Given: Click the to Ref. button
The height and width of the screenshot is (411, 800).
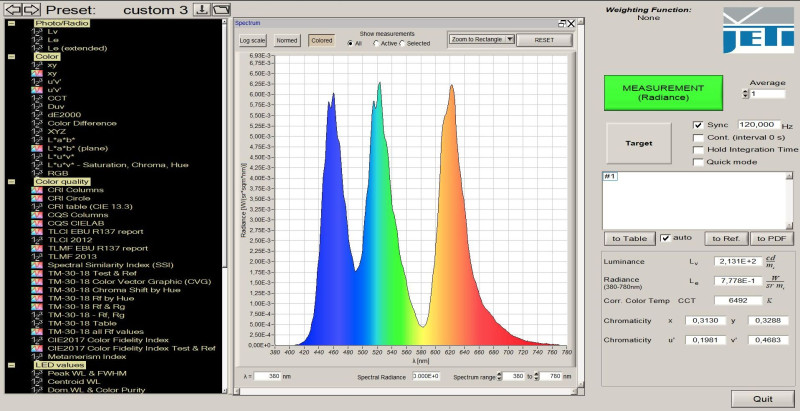Looking at the screenshot, I should click(x=727, y=239).
